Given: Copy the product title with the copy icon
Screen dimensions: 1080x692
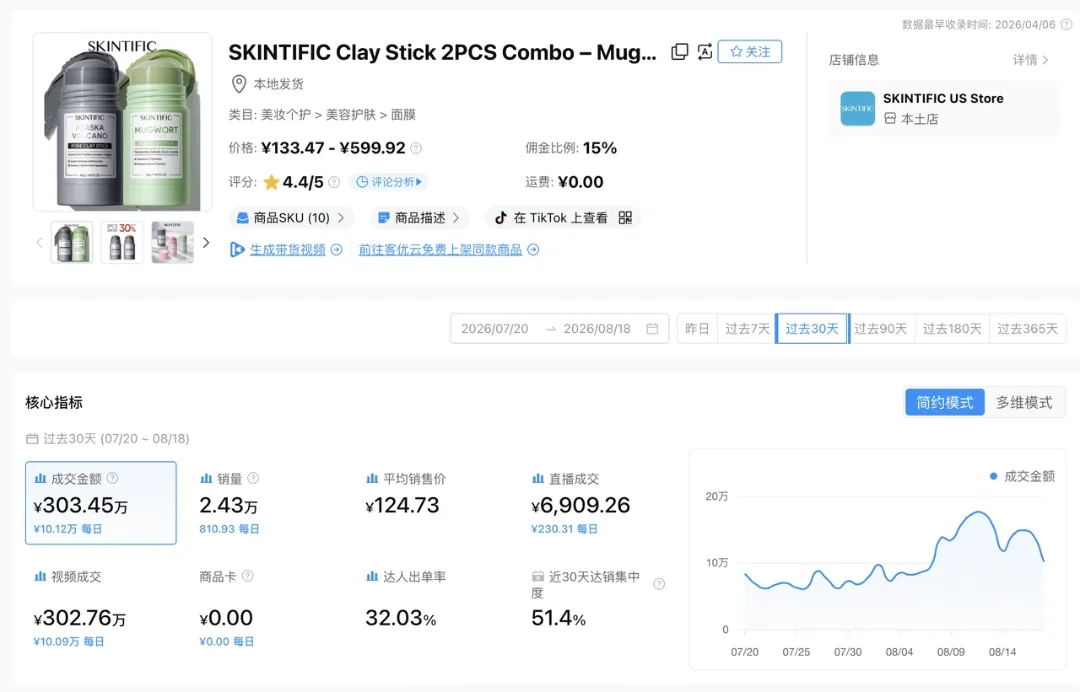Looking at the screenshot, I should 680,52.
